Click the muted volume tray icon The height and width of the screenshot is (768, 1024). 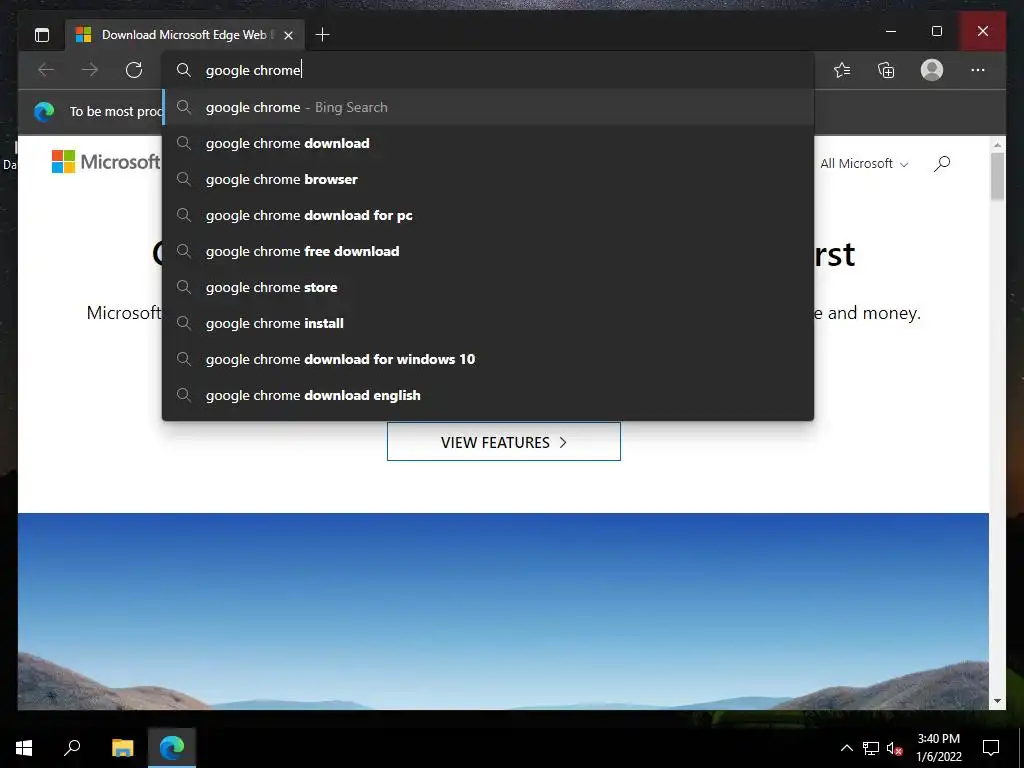click(x=894, y=748)
